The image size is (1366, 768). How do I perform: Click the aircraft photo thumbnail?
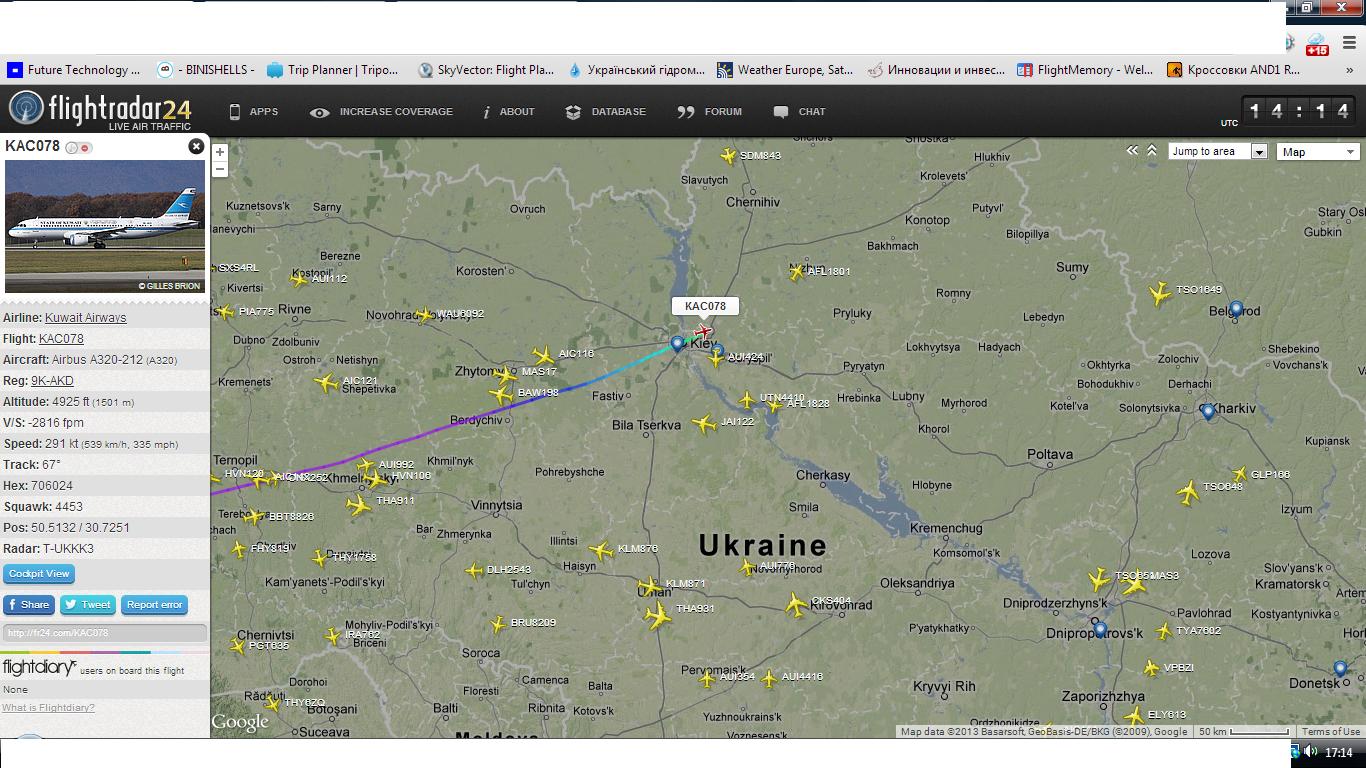click(x=105, y=227)
